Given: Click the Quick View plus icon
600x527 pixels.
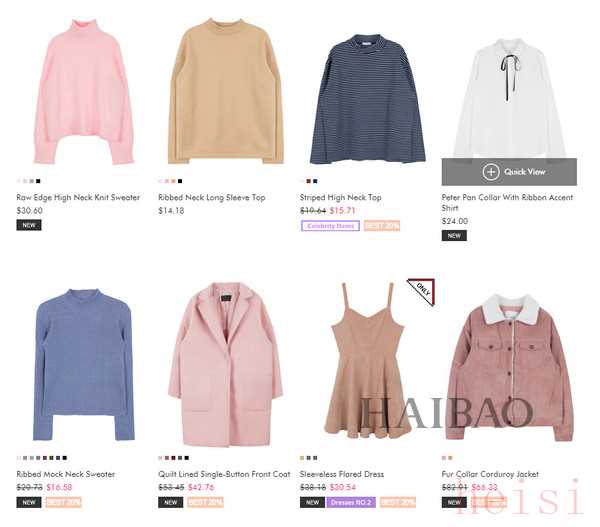Looking at the screenshot, I should 491,172.
